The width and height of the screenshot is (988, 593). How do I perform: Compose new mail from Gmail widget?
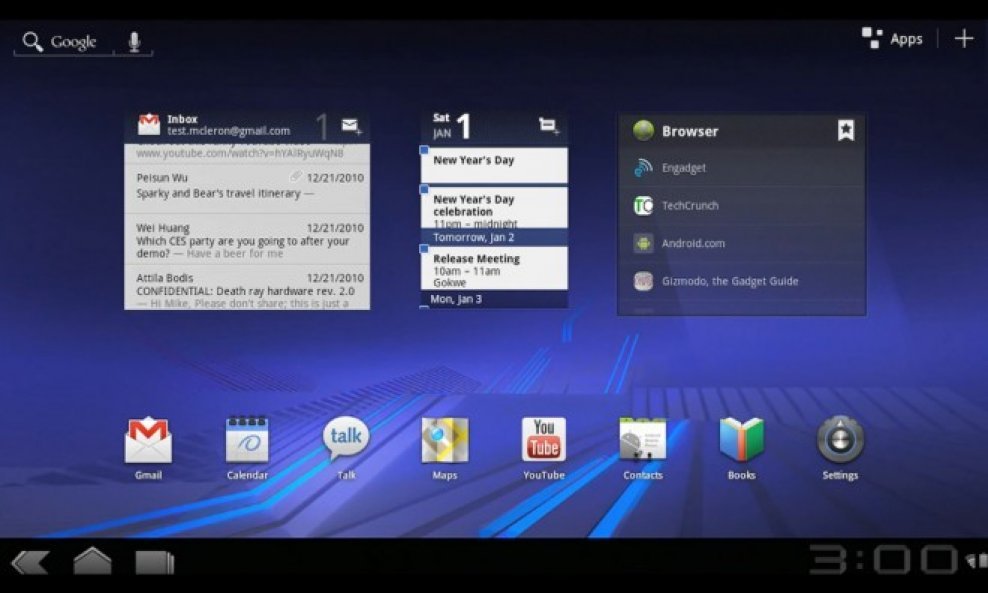[352, 126]
